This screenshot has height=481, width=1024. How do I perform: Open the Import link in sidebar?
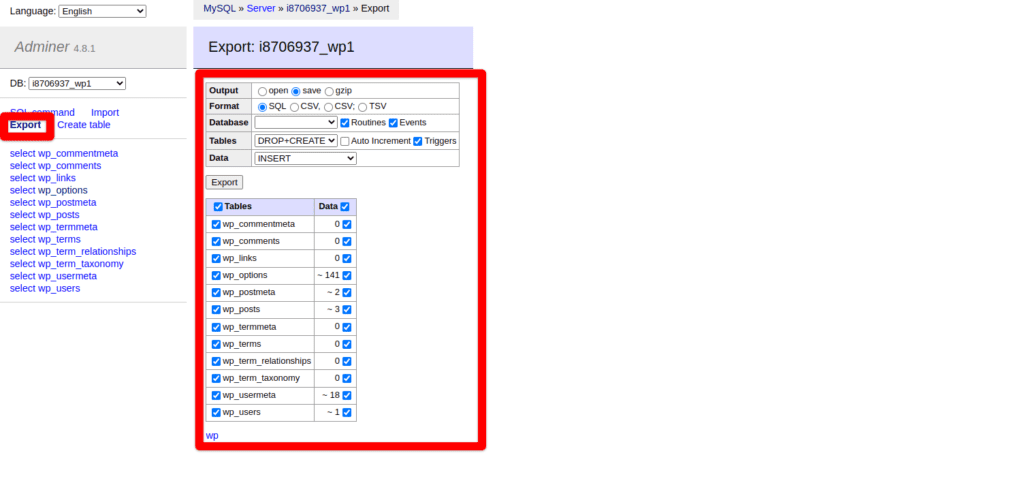[x=105, y=113]
